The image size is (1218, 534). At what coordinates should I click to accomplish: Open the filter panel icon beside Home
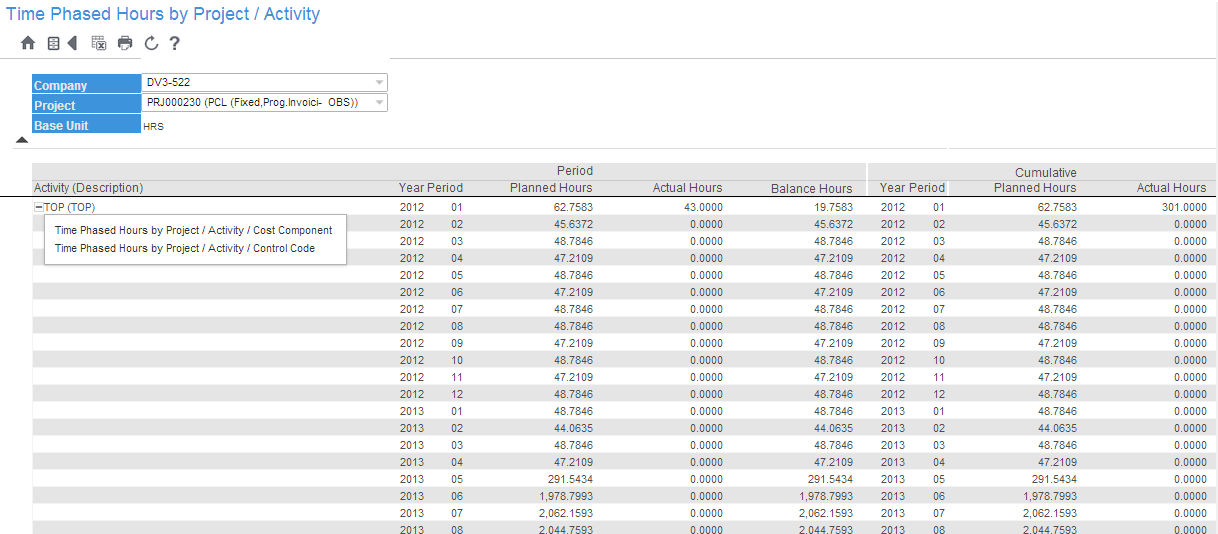(x=53, y=43)
